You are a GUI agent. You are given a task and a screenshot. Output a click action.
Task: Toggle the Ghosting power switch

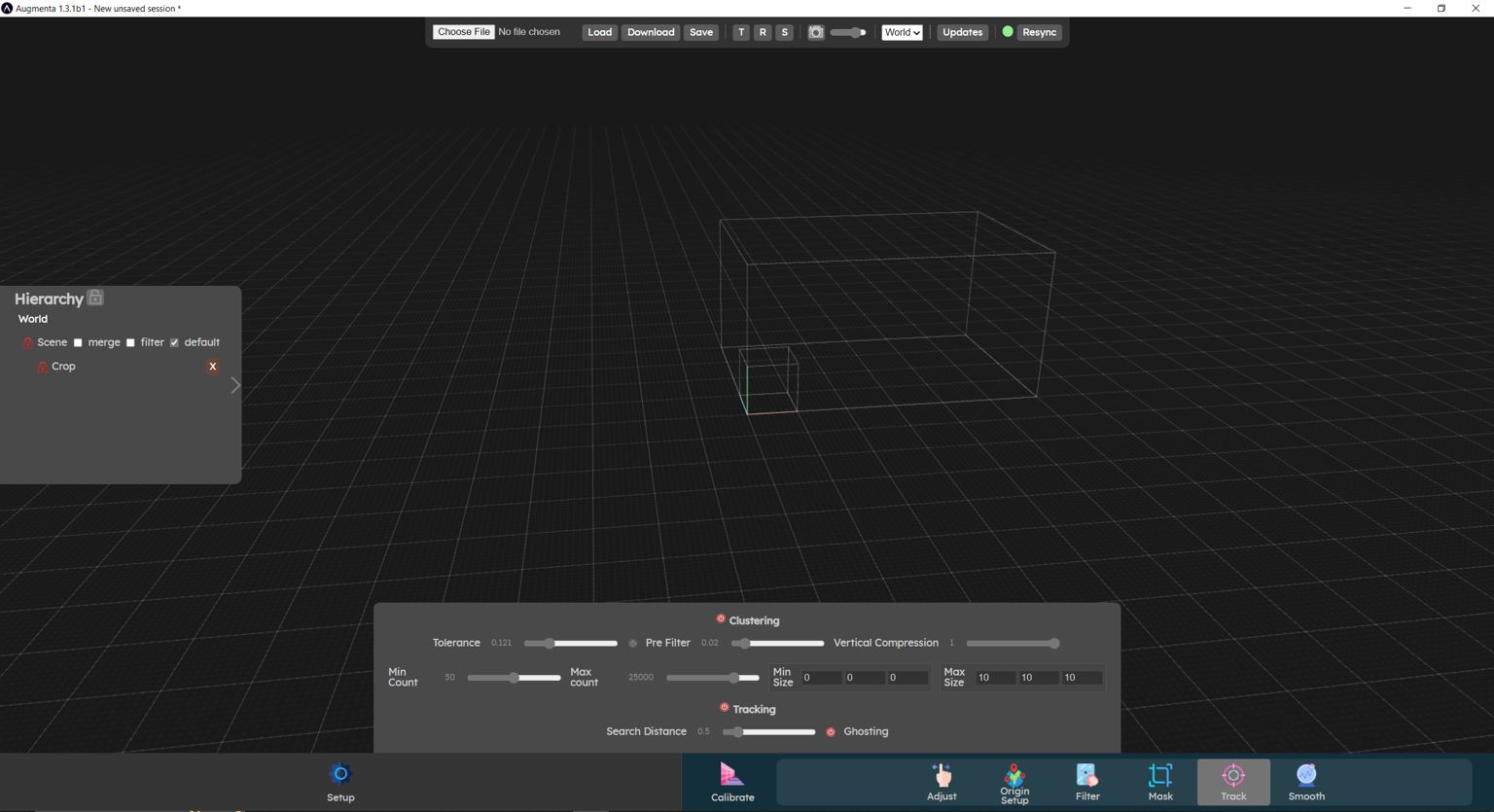pos(831,731)
